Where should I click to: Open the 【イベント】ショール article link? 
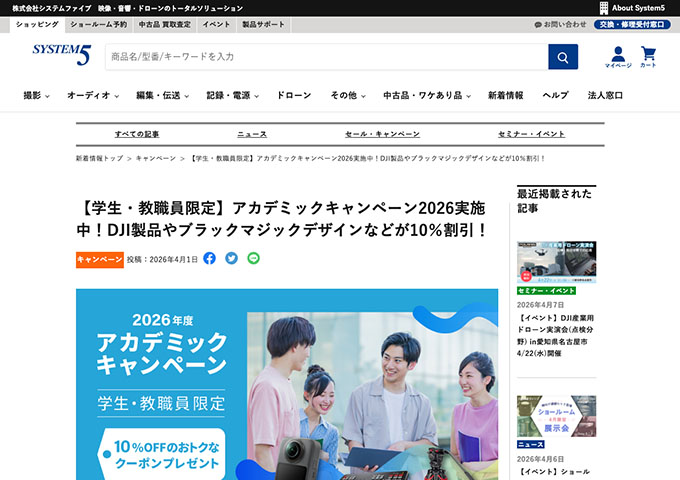click(x=553, y=472)
